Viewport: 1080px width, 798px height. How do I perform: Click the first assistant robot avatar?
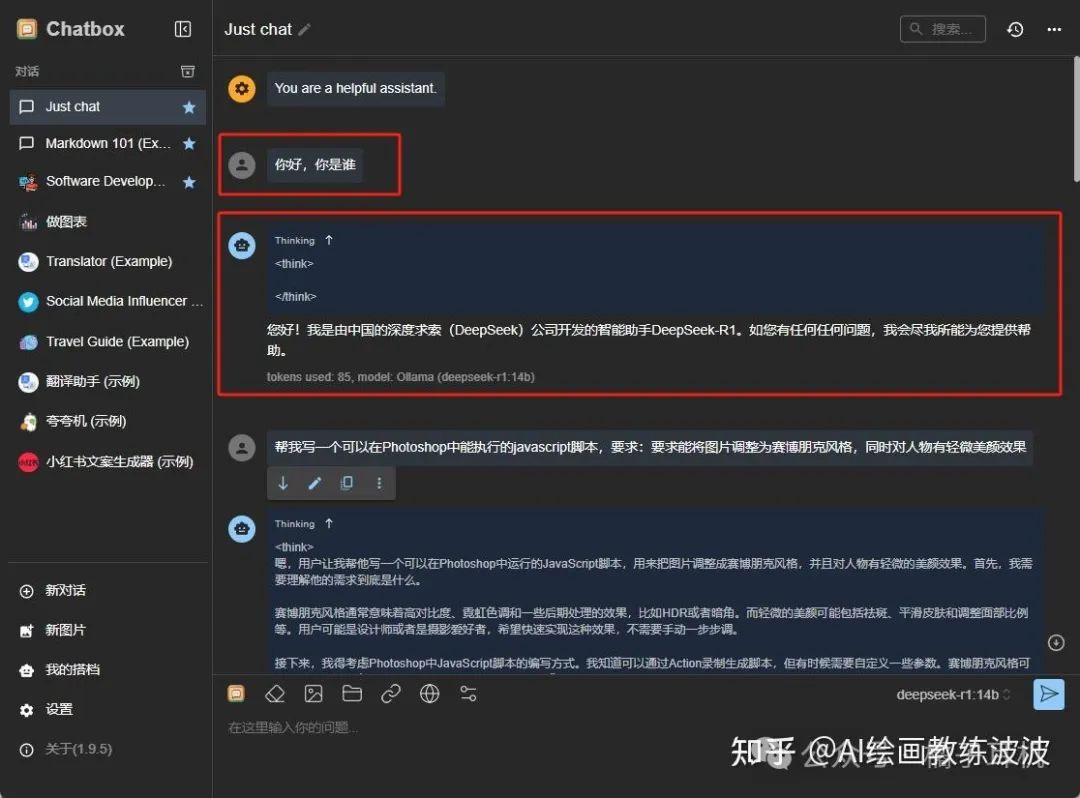[x=242, y=246]
